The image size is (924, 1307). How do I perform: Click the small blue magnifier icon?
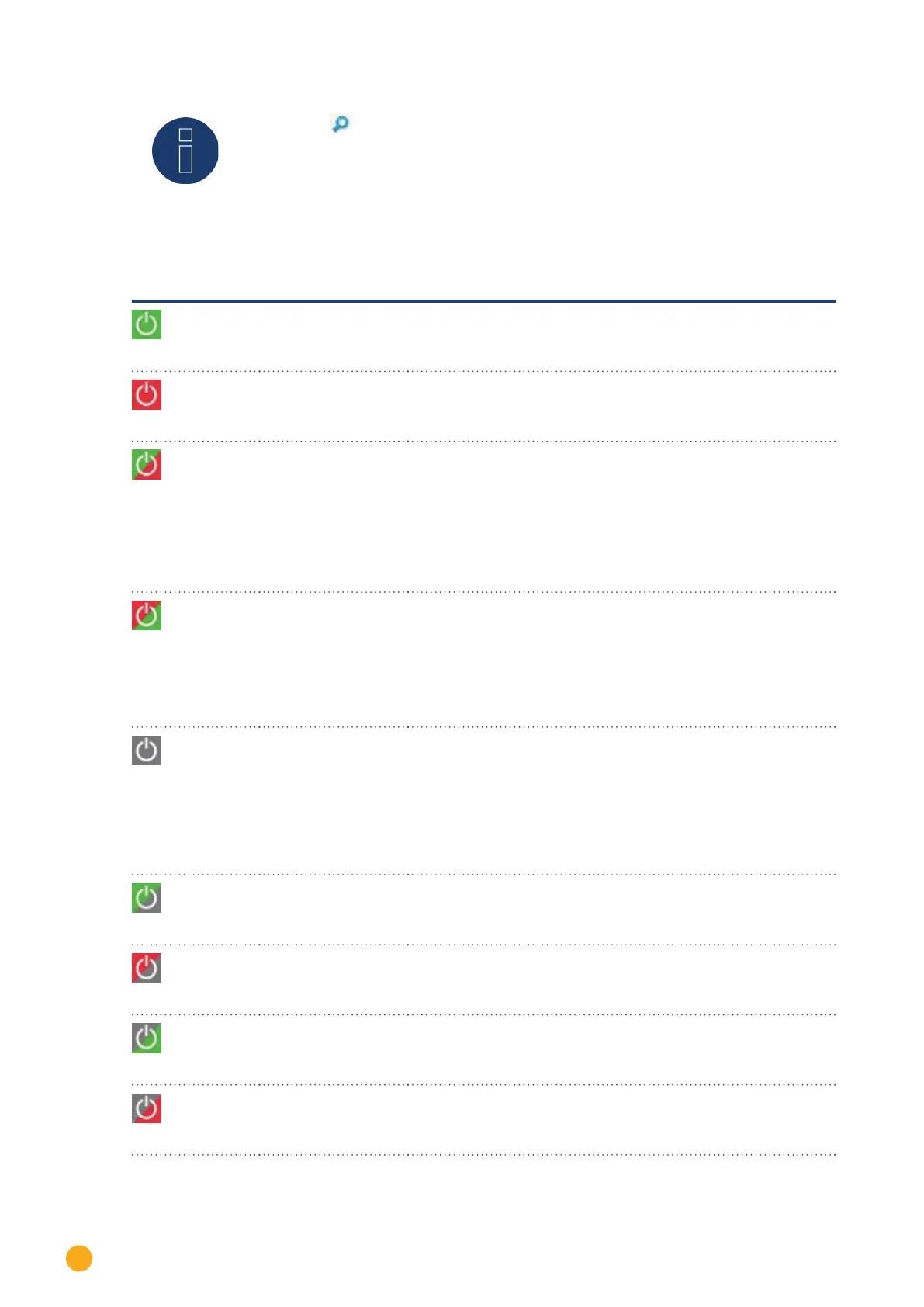click(340, 123)
